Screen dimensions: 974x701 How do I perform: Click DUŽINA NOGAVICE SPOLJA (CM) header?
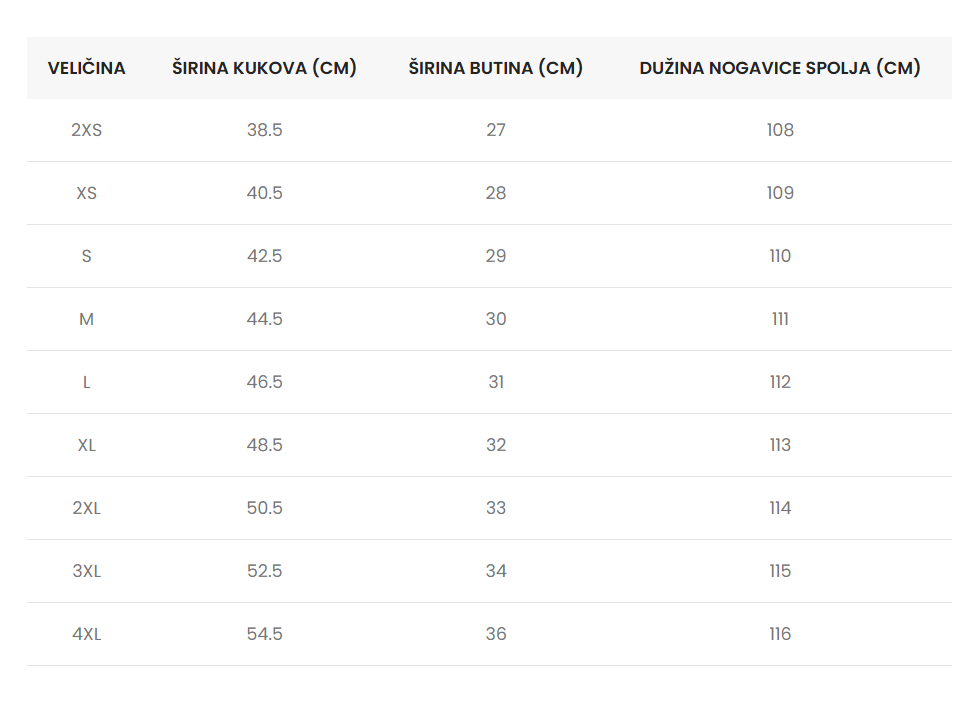(780, 68)
